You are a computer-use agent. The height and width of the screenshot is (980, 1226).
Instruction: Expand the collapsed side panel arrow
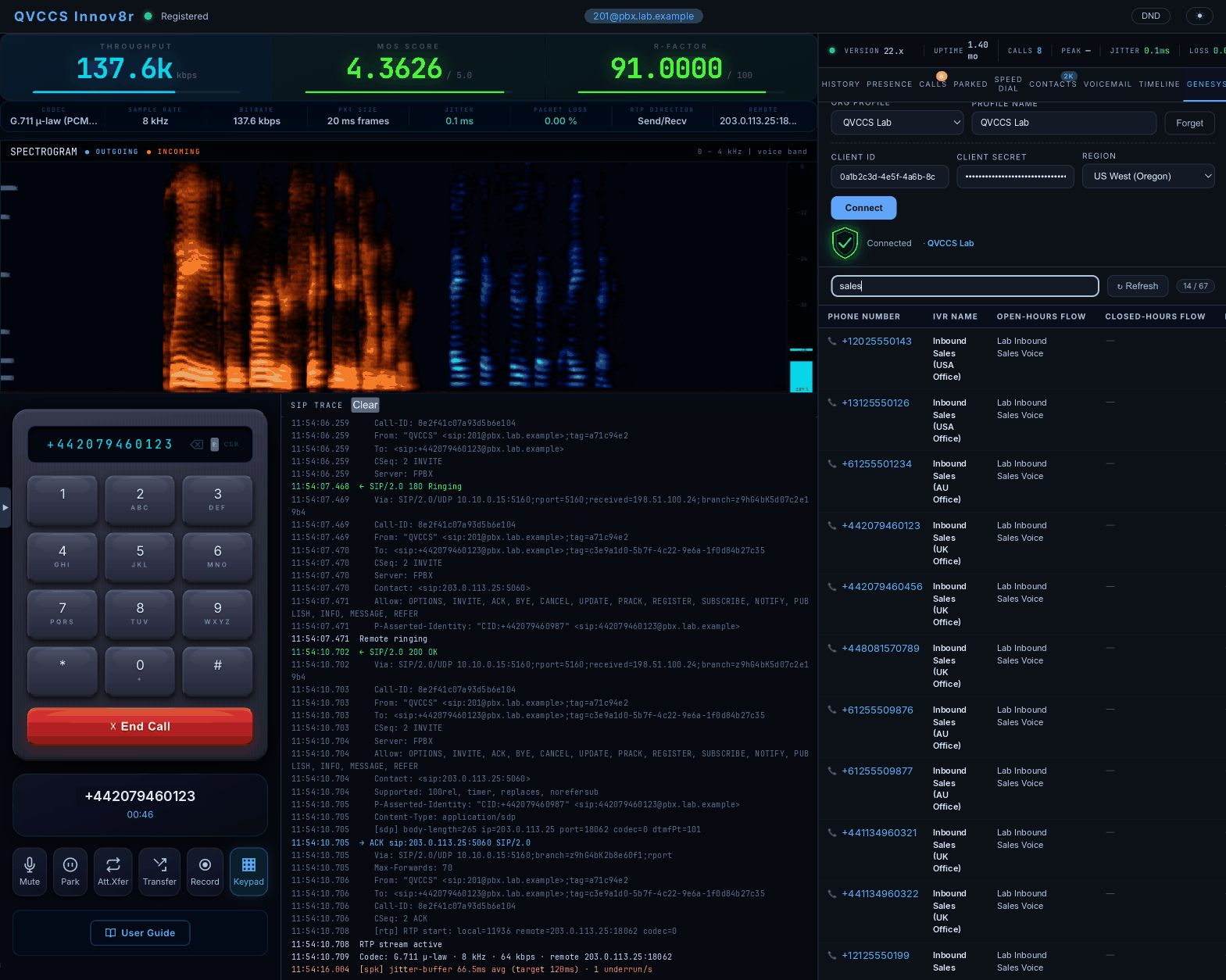coord(5,507)
